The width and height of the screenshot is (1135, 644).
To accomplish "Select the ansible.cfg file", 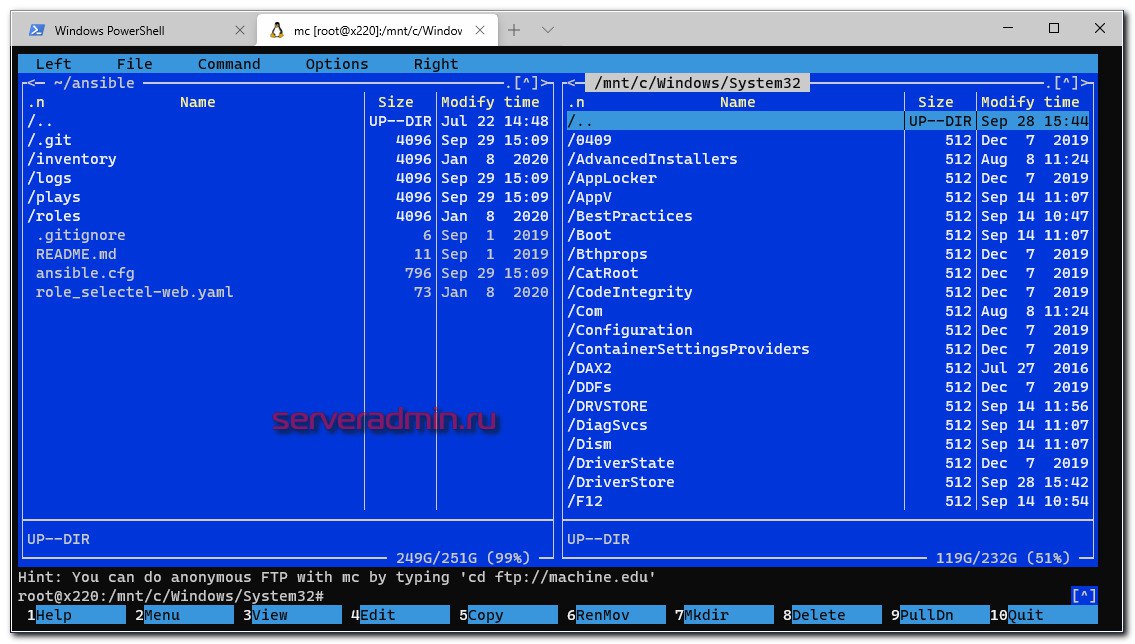I will (x=288, y=273).
